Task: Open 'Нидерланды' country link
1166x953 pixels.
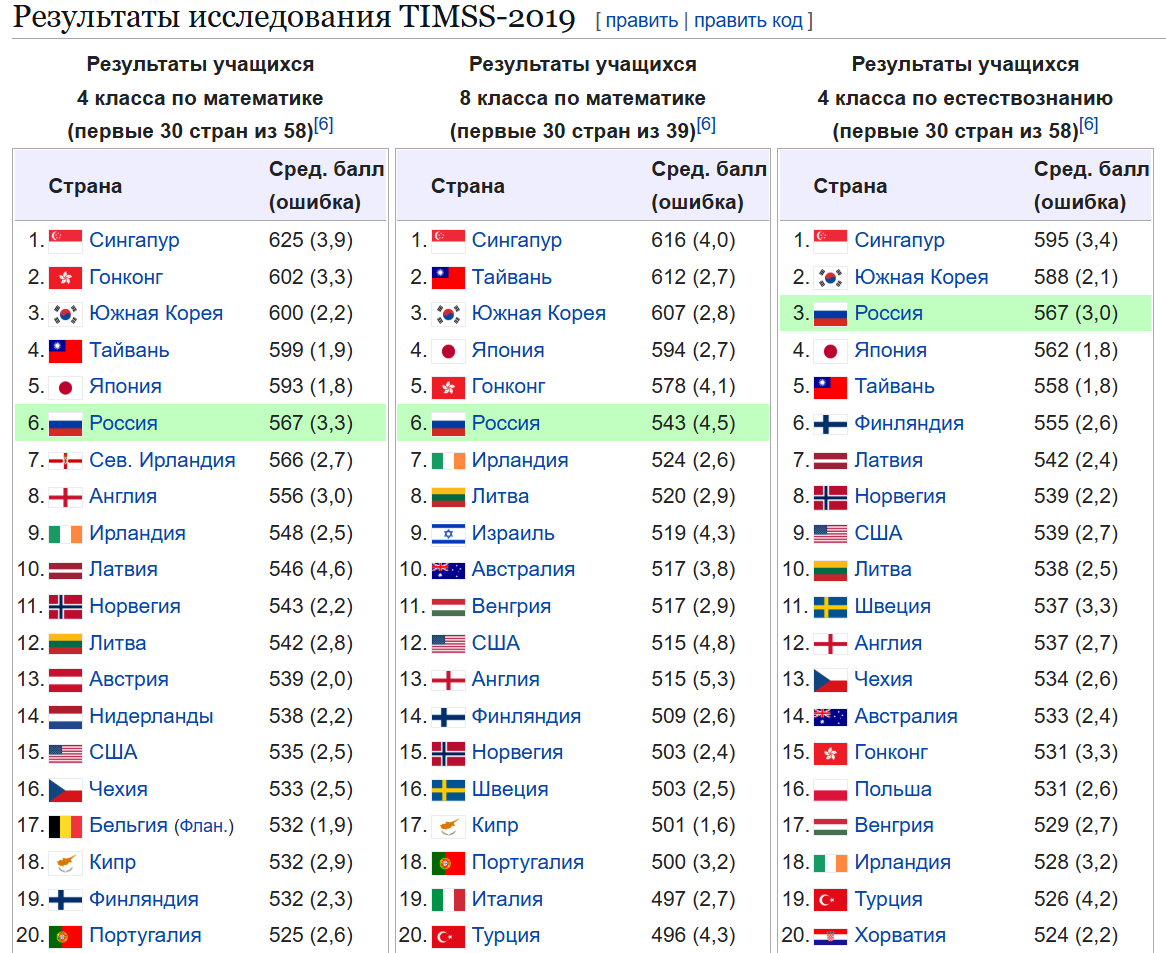Action: pyautogui.click(x=151, y=716)
